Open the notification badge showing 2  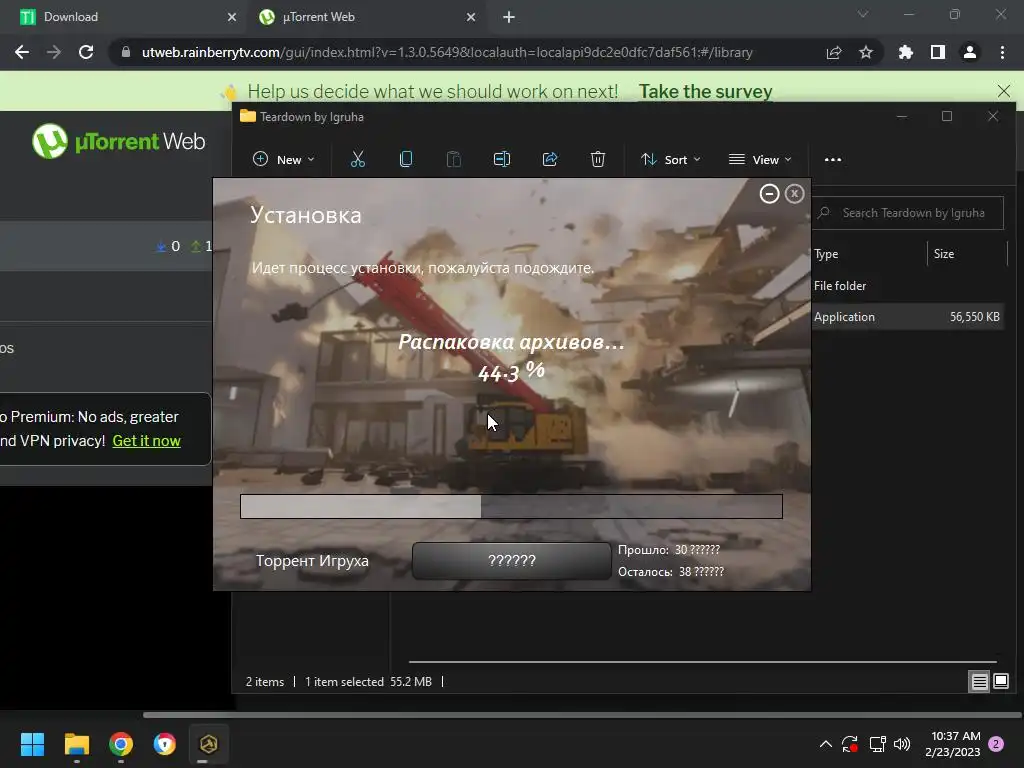996,744
